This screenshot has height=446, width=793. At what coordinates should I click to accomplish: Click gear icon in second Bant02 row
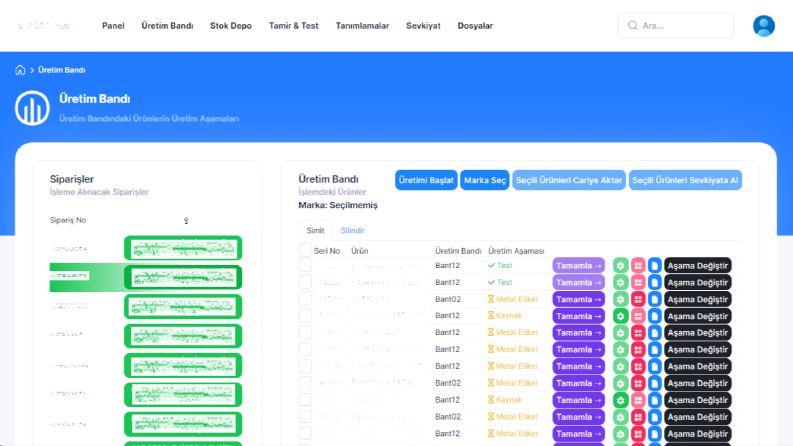621,383
